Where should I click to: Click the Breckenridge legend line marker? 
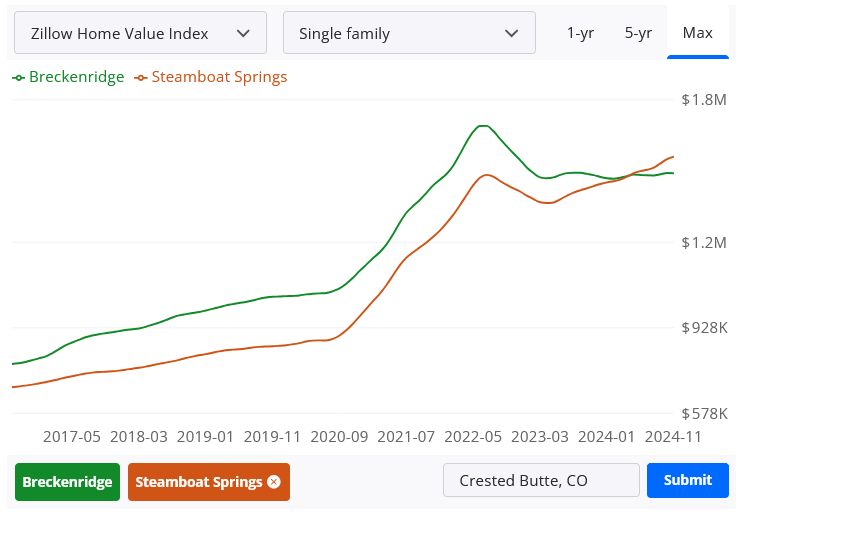(18, 78)
